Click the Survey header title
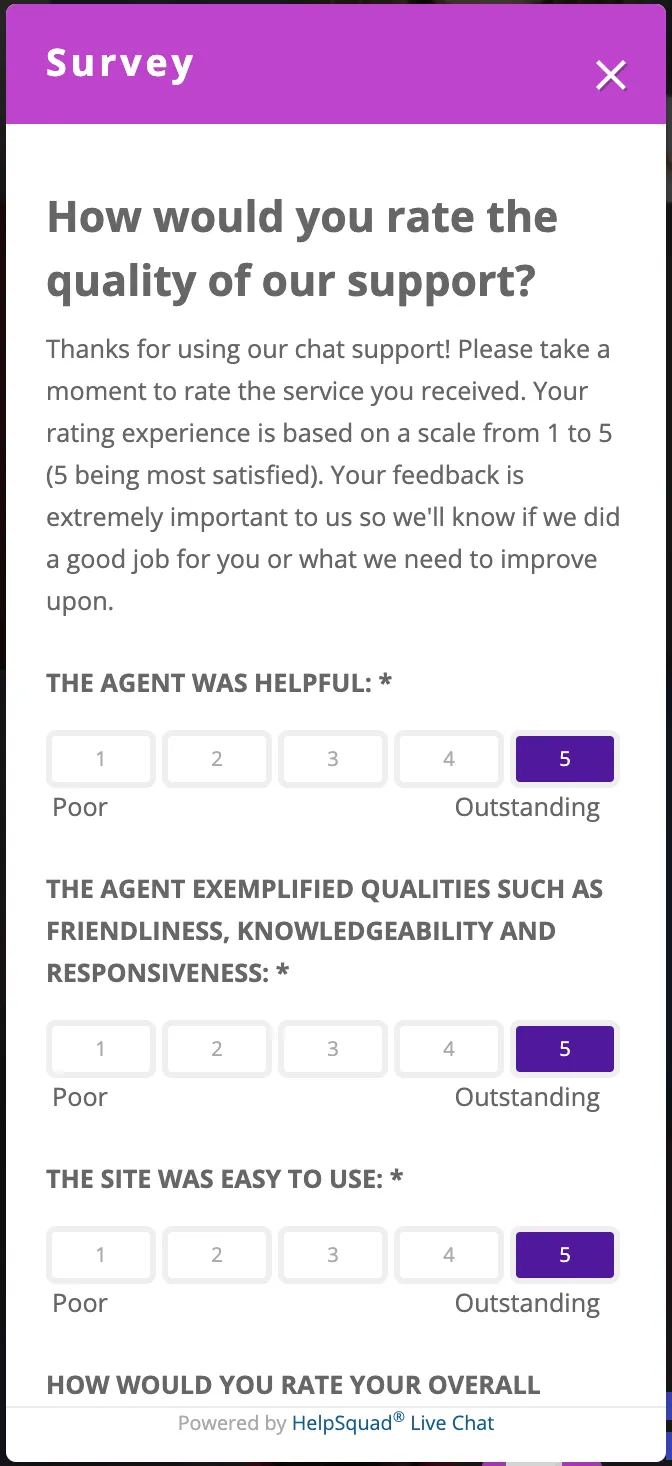The image size is (672, 1466). [x=120, y=63]
